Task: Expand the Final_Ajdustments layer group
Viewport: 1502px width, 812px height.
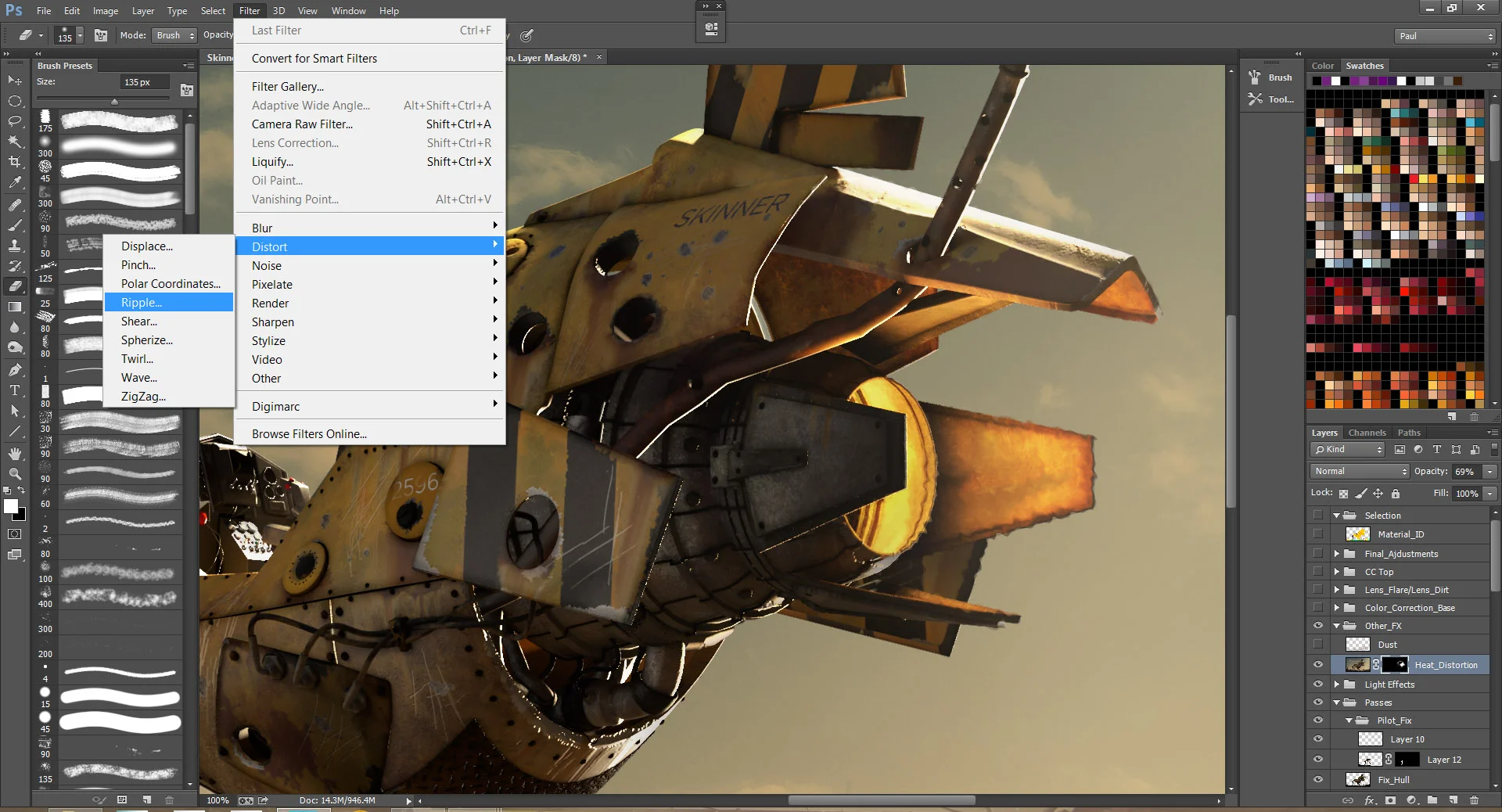Action: click(x=1337, y=554)
